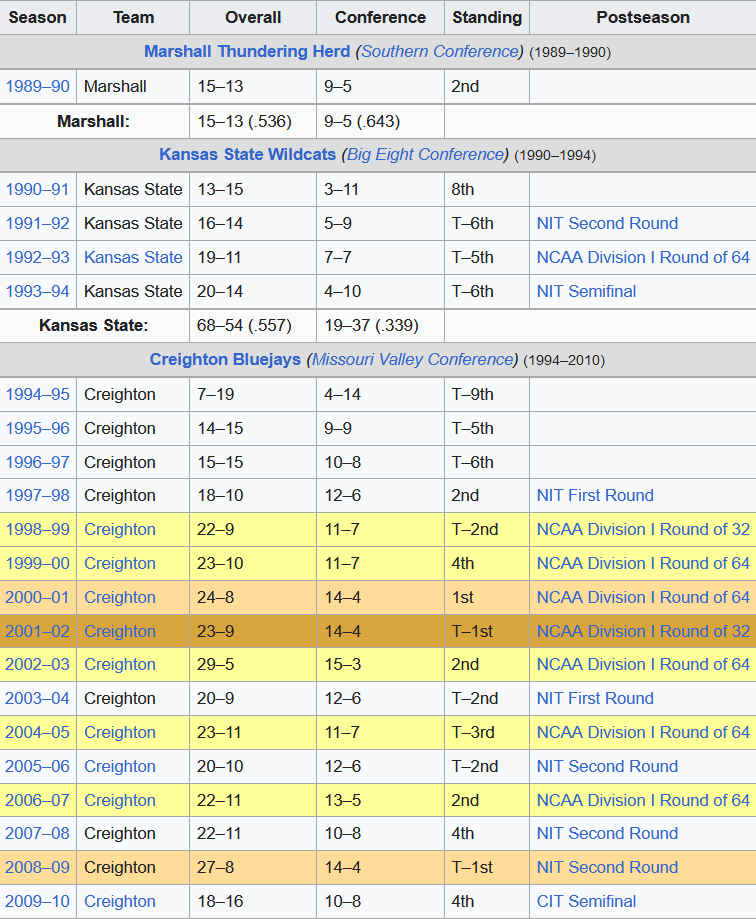756x919 pixels.
Task: Open Creighton team link in 2002–03 row
Action: [x=120, y=665]
